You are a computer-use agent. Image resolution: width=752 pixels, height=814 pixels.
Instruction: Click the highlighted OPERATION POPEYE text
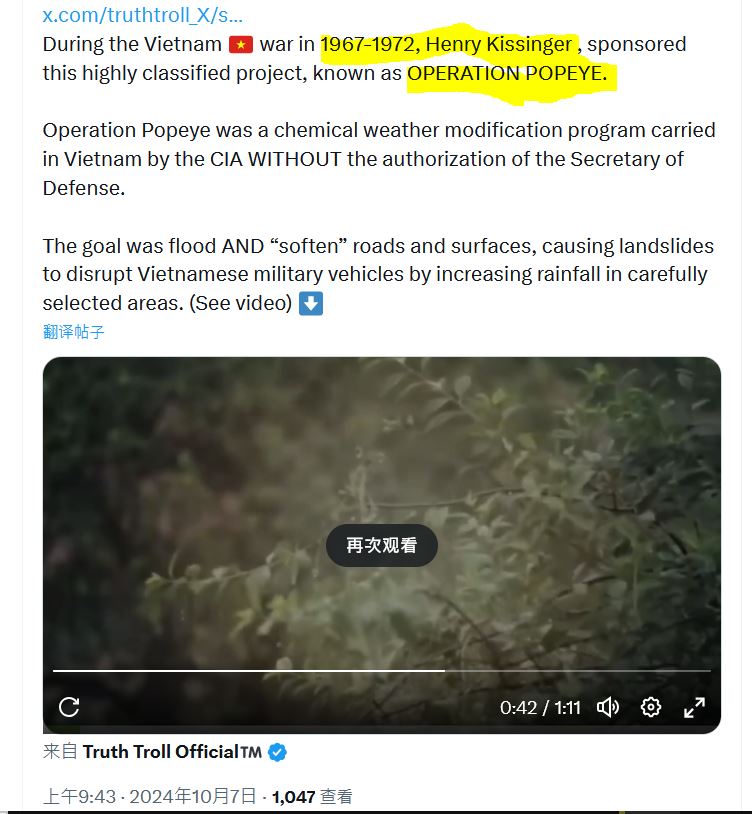[x=507, y=73]
